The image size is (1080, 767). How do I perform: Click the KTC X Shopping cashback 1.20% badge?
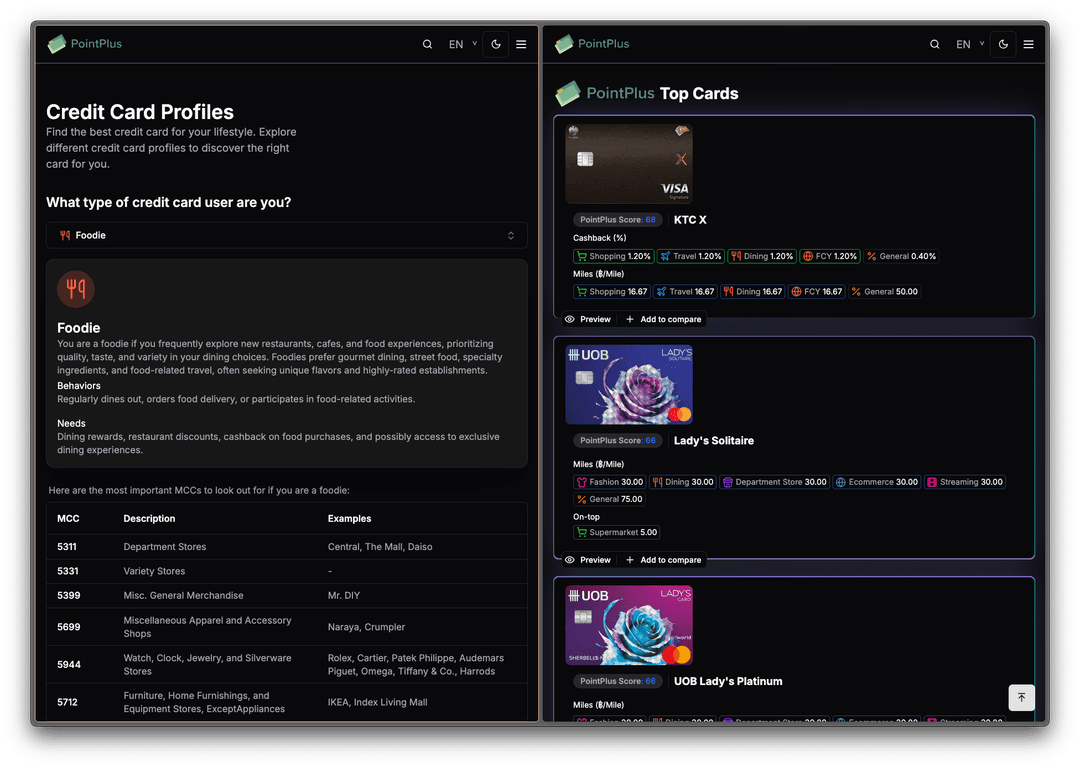[x=614, y=256]
